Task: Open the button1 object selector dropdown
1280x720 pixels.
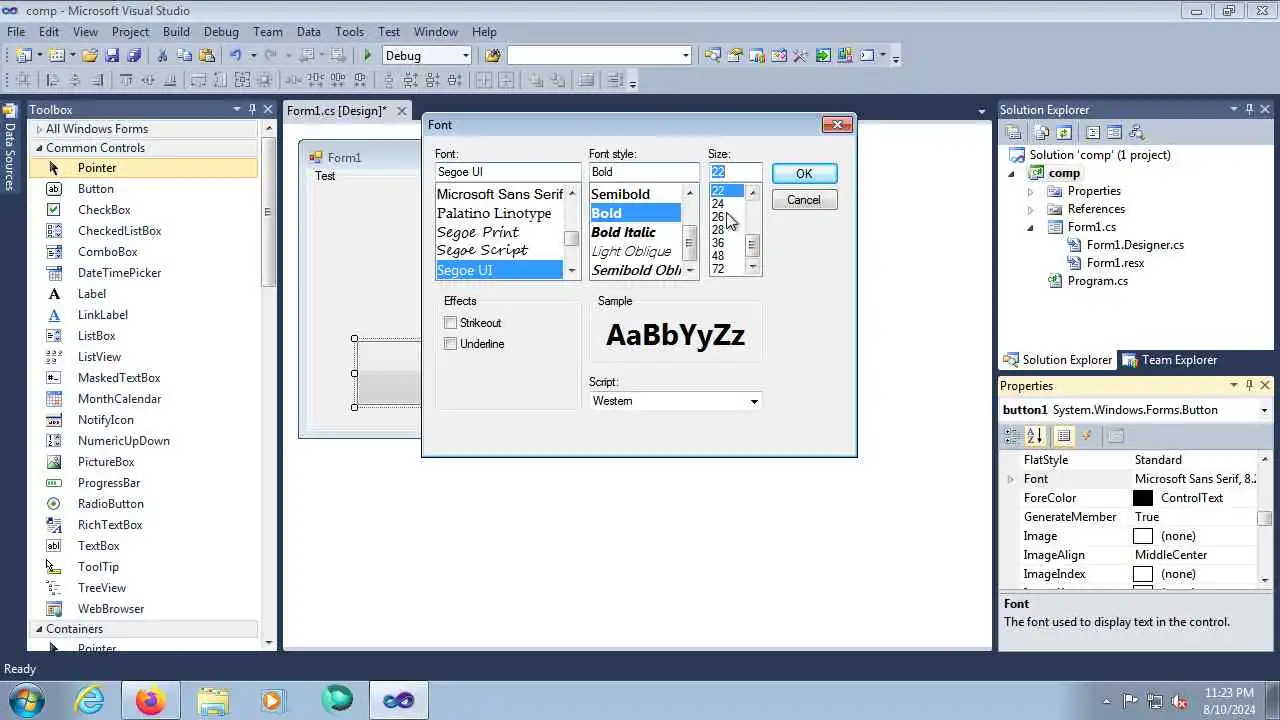Action: pyautogui.click(x=1264, y=410)
